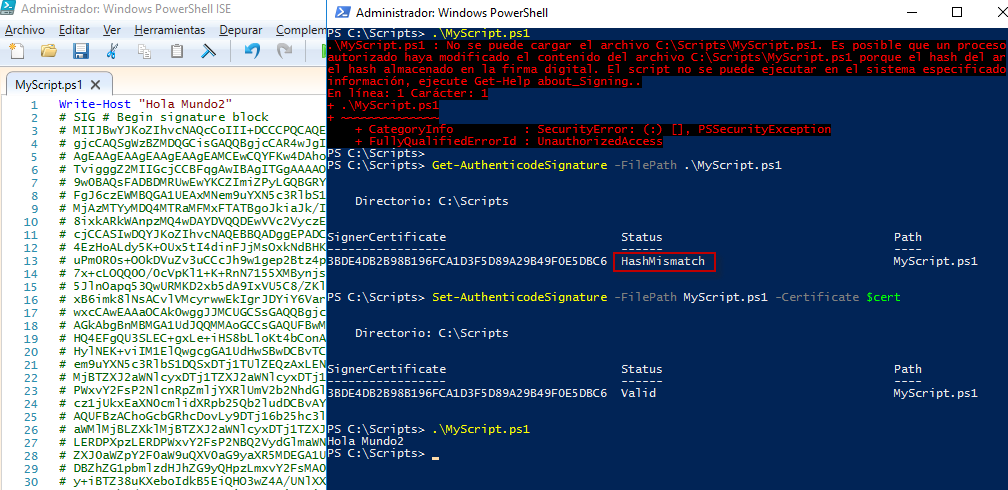The image size is (1008, 490).
Task: Click line number 1 in the editor gutter
Action: coord(35,104)
